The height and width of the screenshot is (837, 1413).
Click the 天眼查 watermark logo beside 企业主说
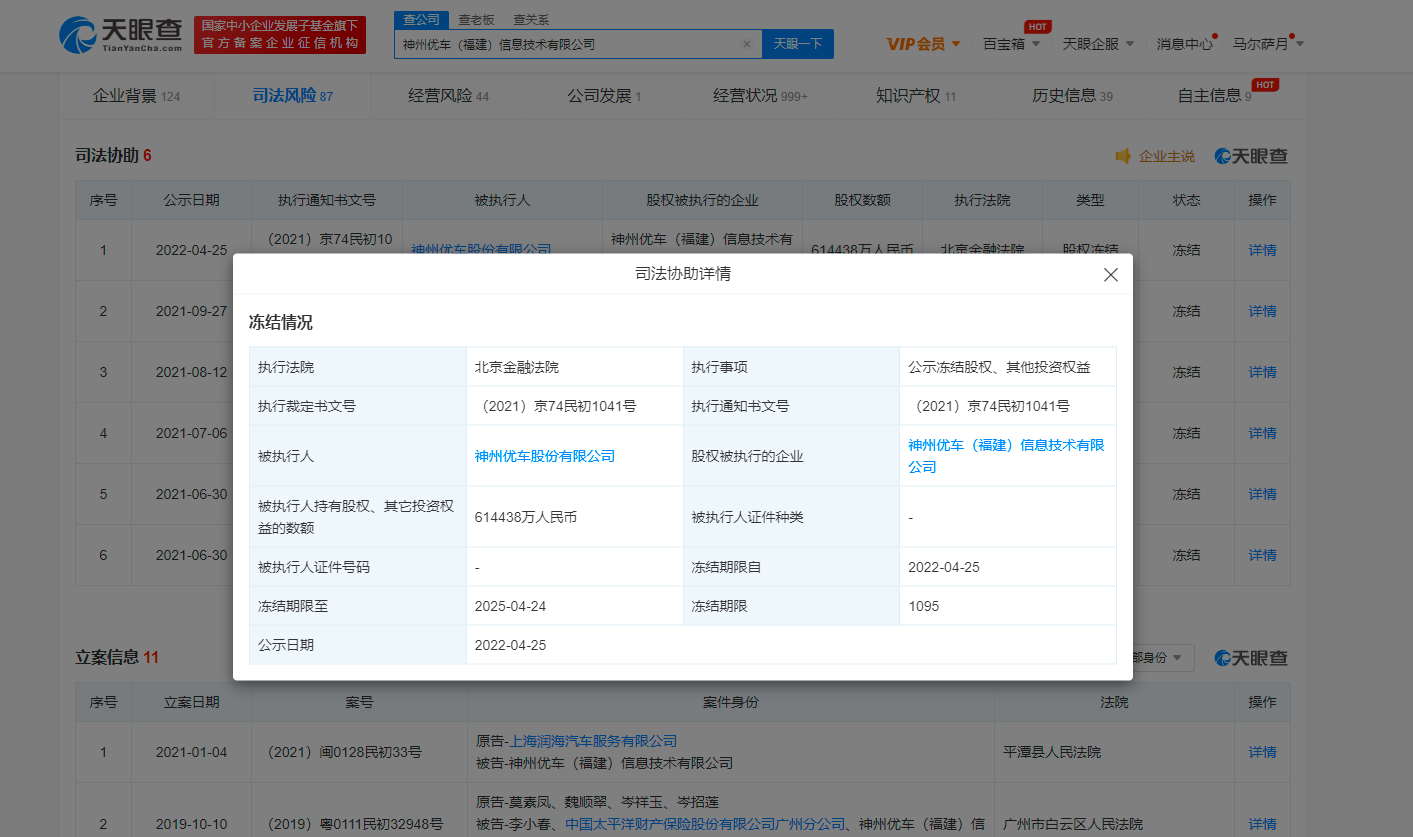point(1251,156)
